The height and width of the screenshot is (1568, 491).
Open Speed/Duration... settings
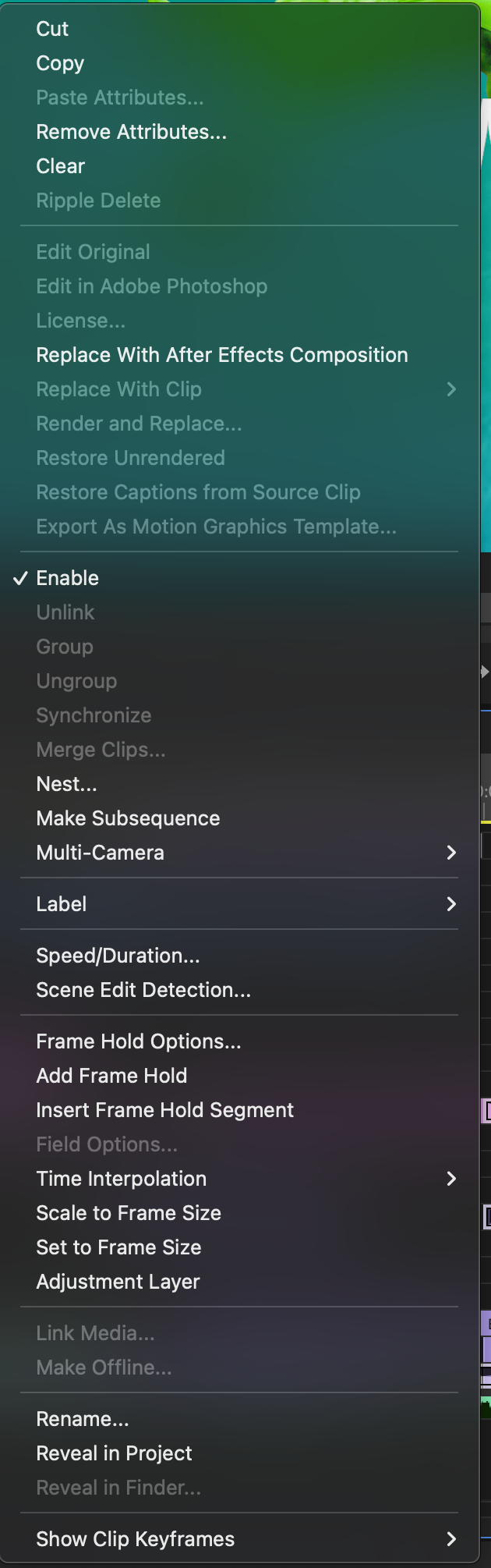[x=118, y=956]
